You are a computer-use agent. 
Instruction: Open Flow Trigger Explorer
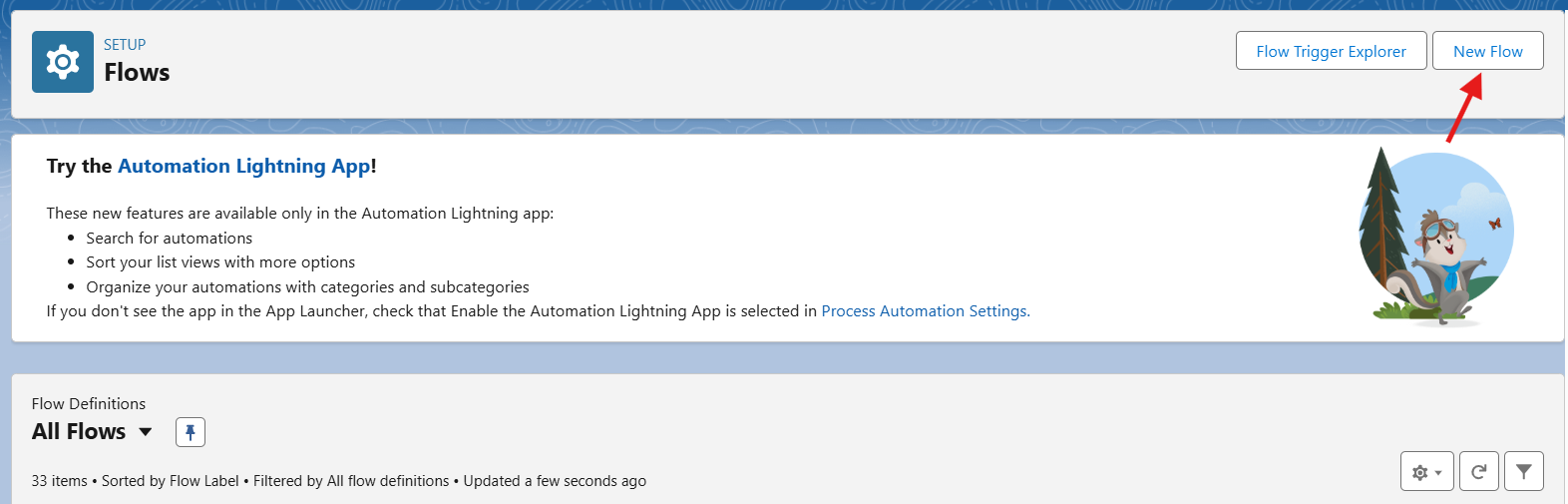click(x=1331, y=51)
